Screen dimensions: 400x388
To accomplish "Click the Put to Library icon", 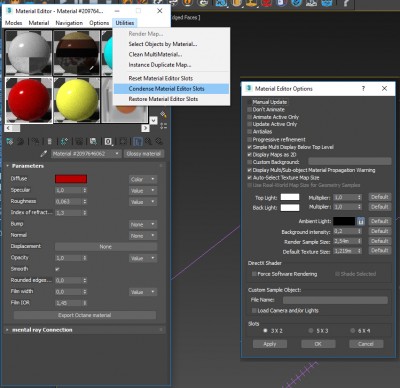I will pyautogui.click(x=93, y=142).
